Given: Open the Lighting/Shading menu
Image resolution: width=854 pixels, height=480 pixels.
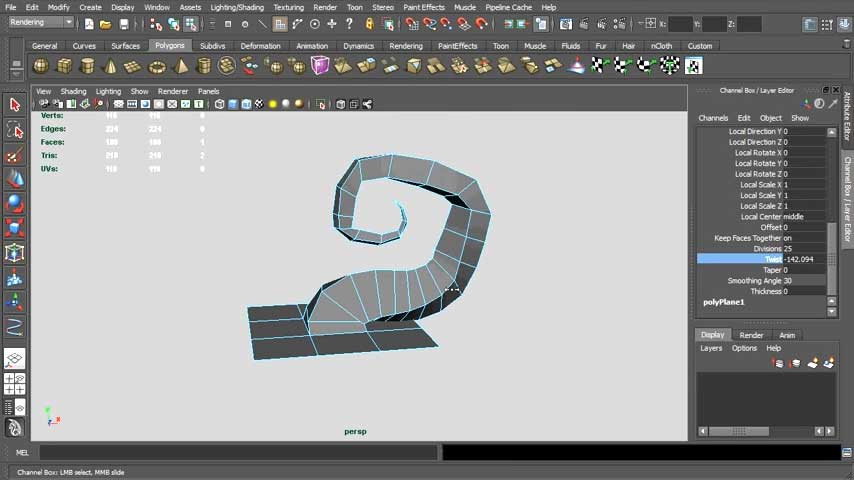Looking at the screenshot, I should (x=236, y=7).
